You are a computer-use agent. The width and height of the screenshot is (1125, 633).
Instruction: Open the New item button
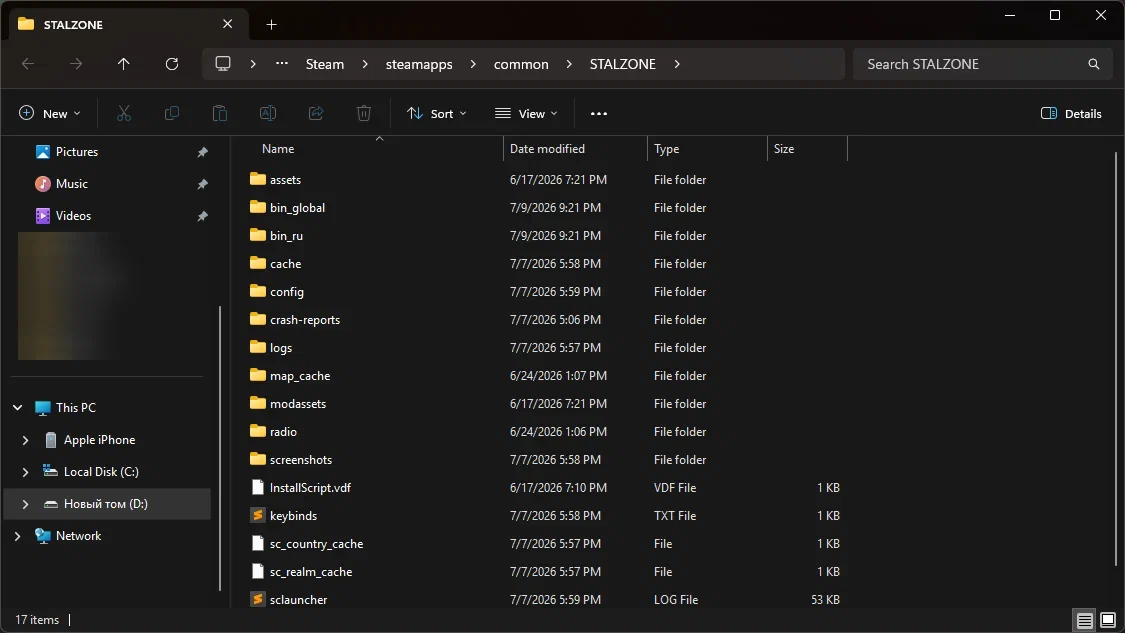[50, 113]
